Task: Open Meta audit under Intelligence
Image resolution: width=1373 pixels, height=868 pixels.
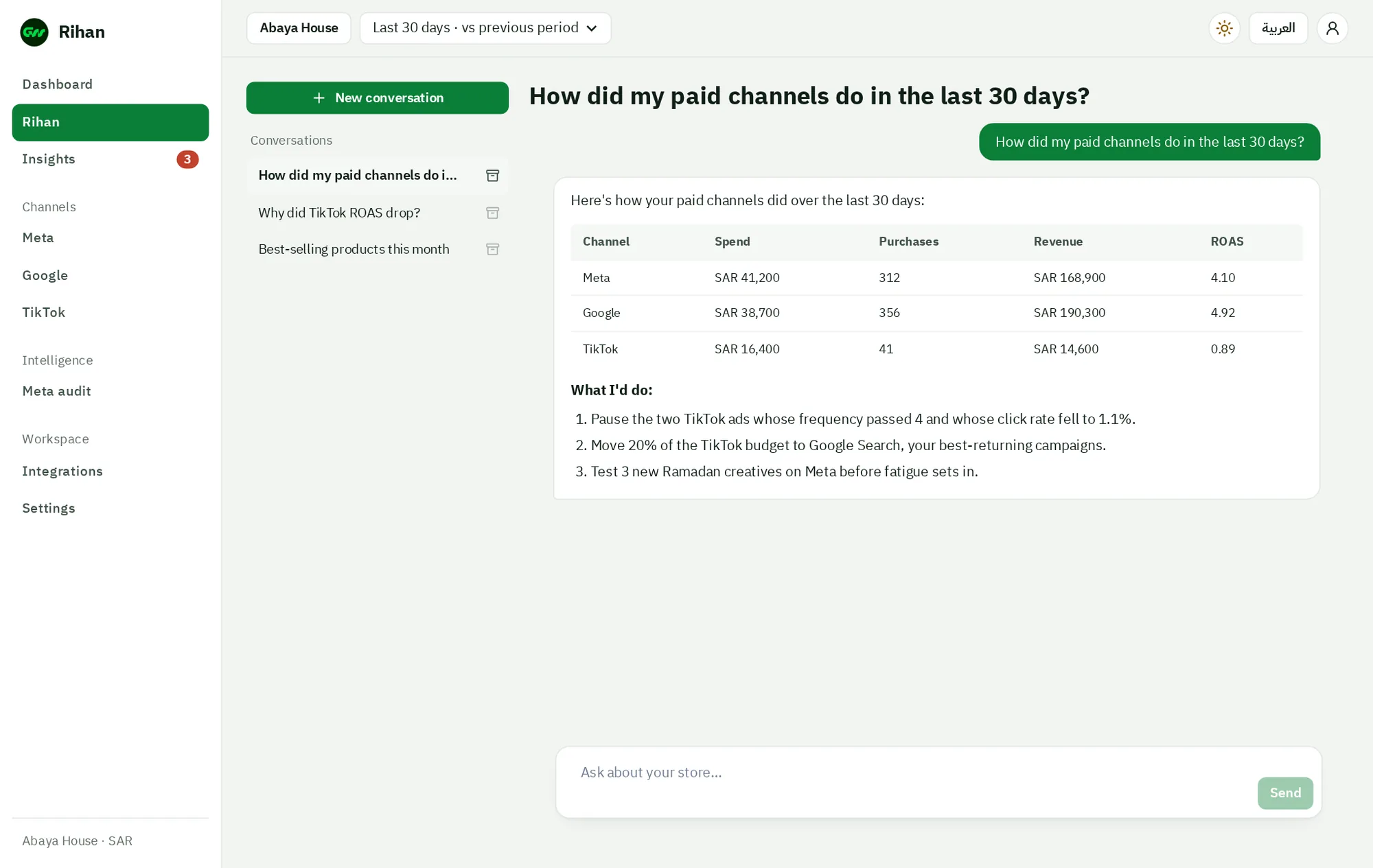Action: tap(111, 391)
